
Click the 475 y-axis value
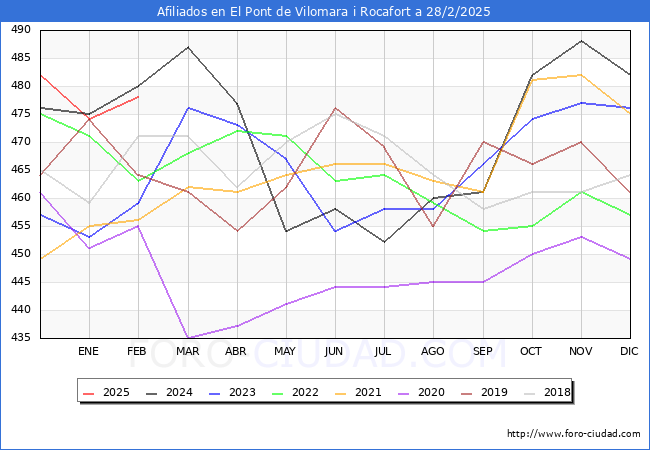click(21, 114)
